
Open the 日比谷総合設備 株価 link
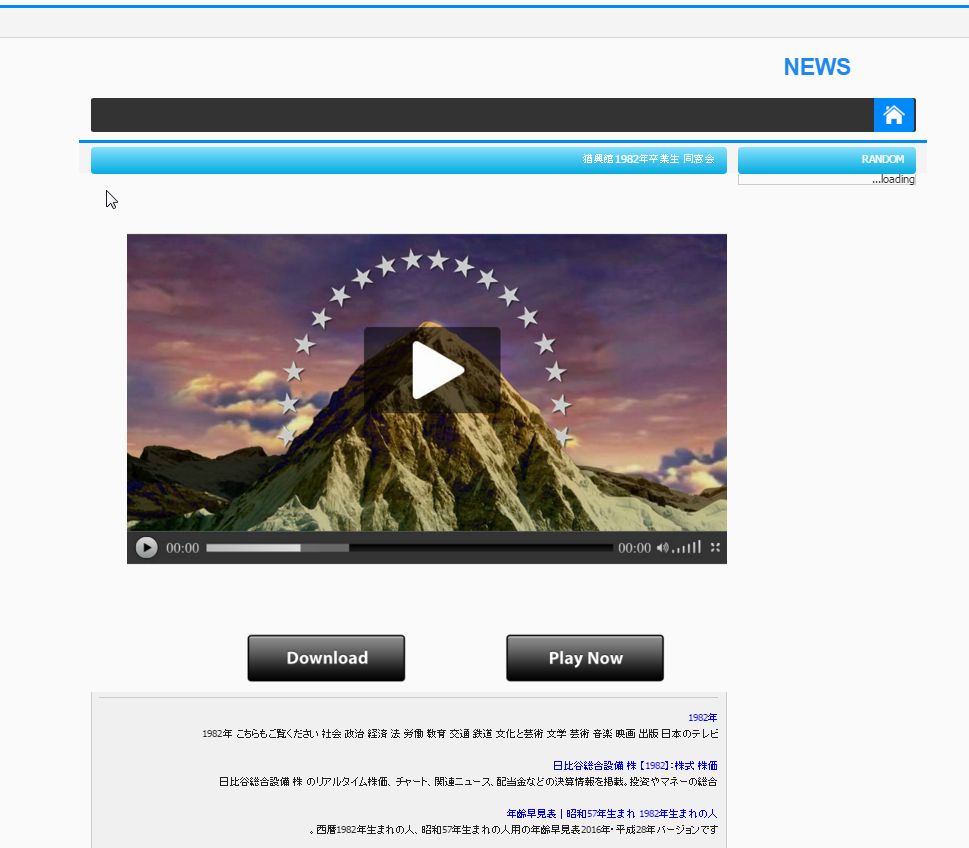pos(635,766)
